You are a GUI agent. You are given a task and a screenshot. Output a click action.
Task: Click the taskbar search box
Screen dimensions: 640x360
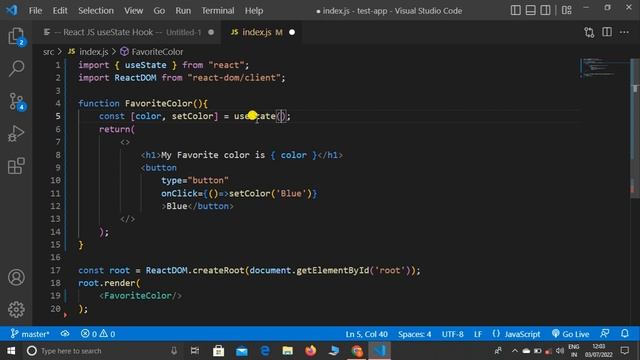pos(102,351)
